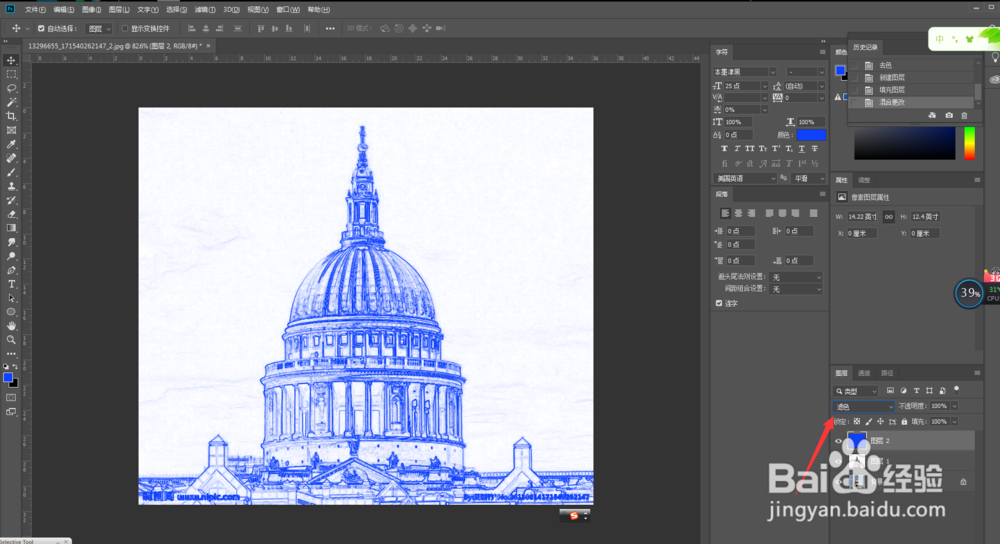Viewport: 1000px width, 544px height.
Task: Open the 图像(I) menu
Action: click(91, 10)
